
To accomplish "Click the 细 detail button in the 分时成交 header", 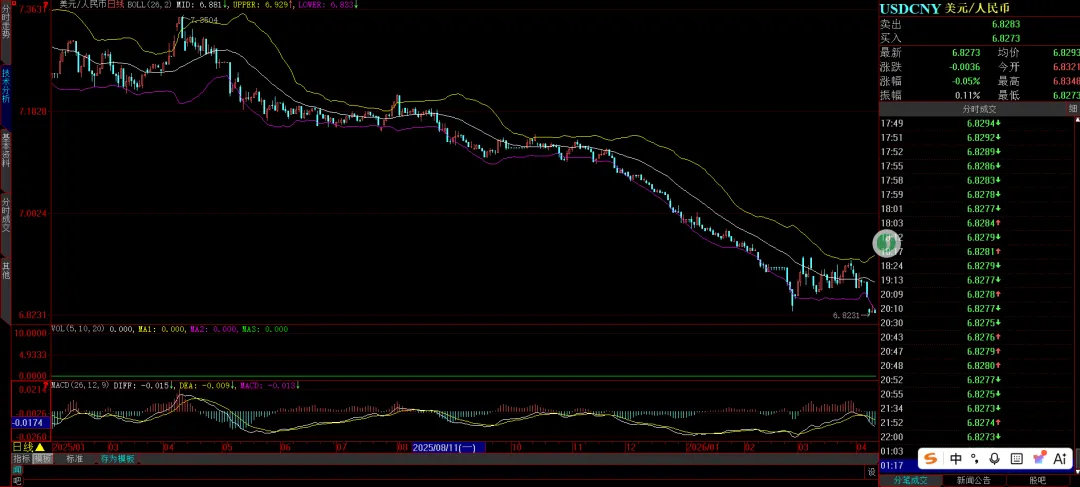I will pos(1072,109).
